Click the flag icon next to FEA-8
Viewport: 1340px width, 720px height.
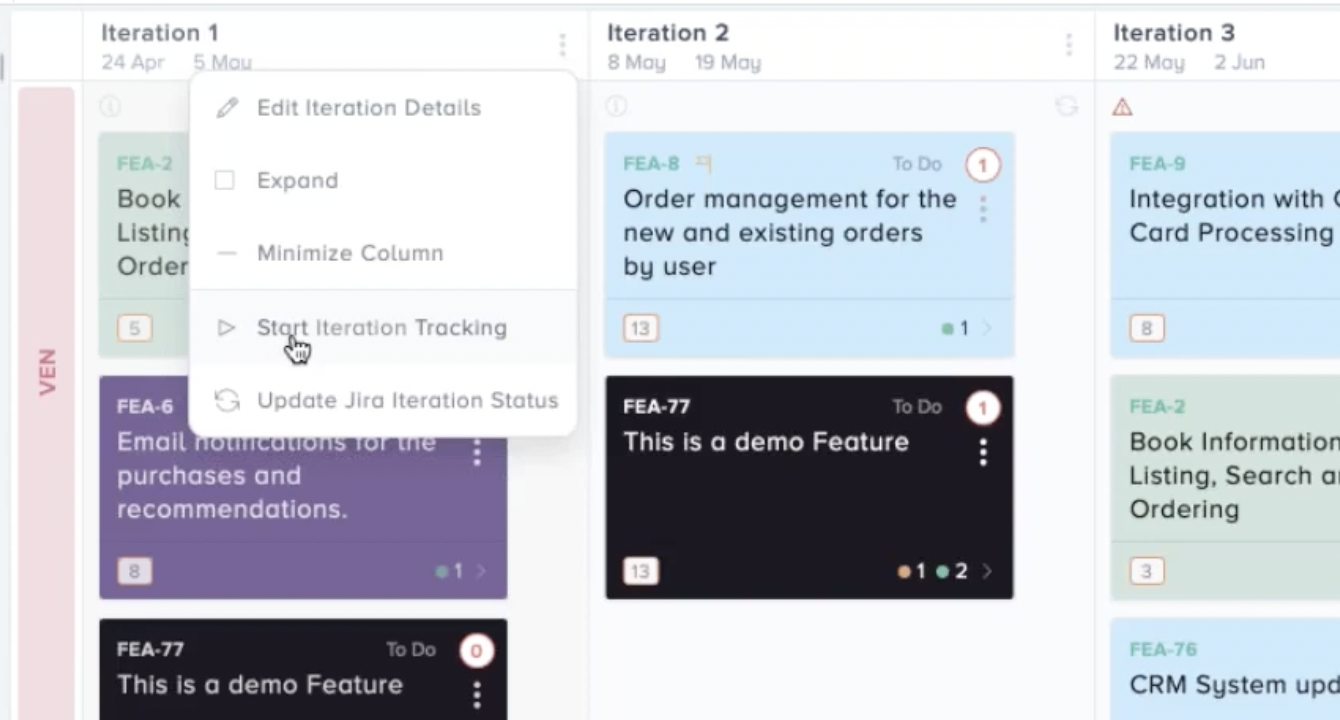(704, 163)
